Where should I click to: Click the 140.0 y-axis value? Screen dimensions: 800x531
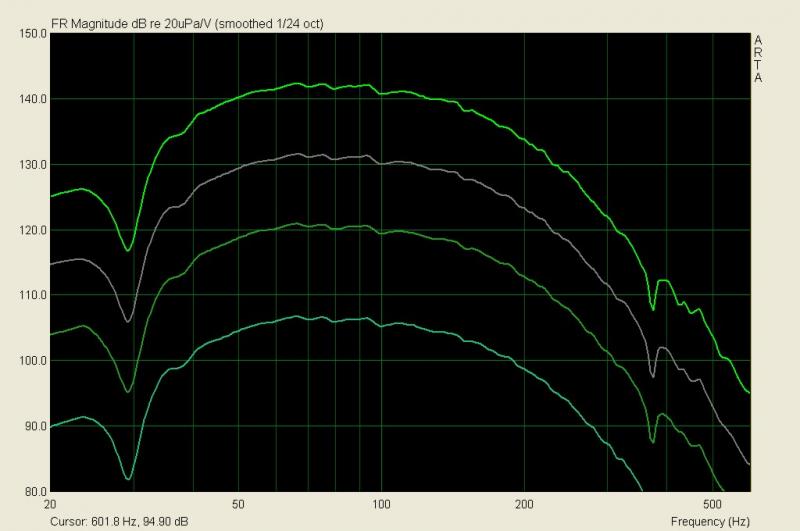[33, 99]
